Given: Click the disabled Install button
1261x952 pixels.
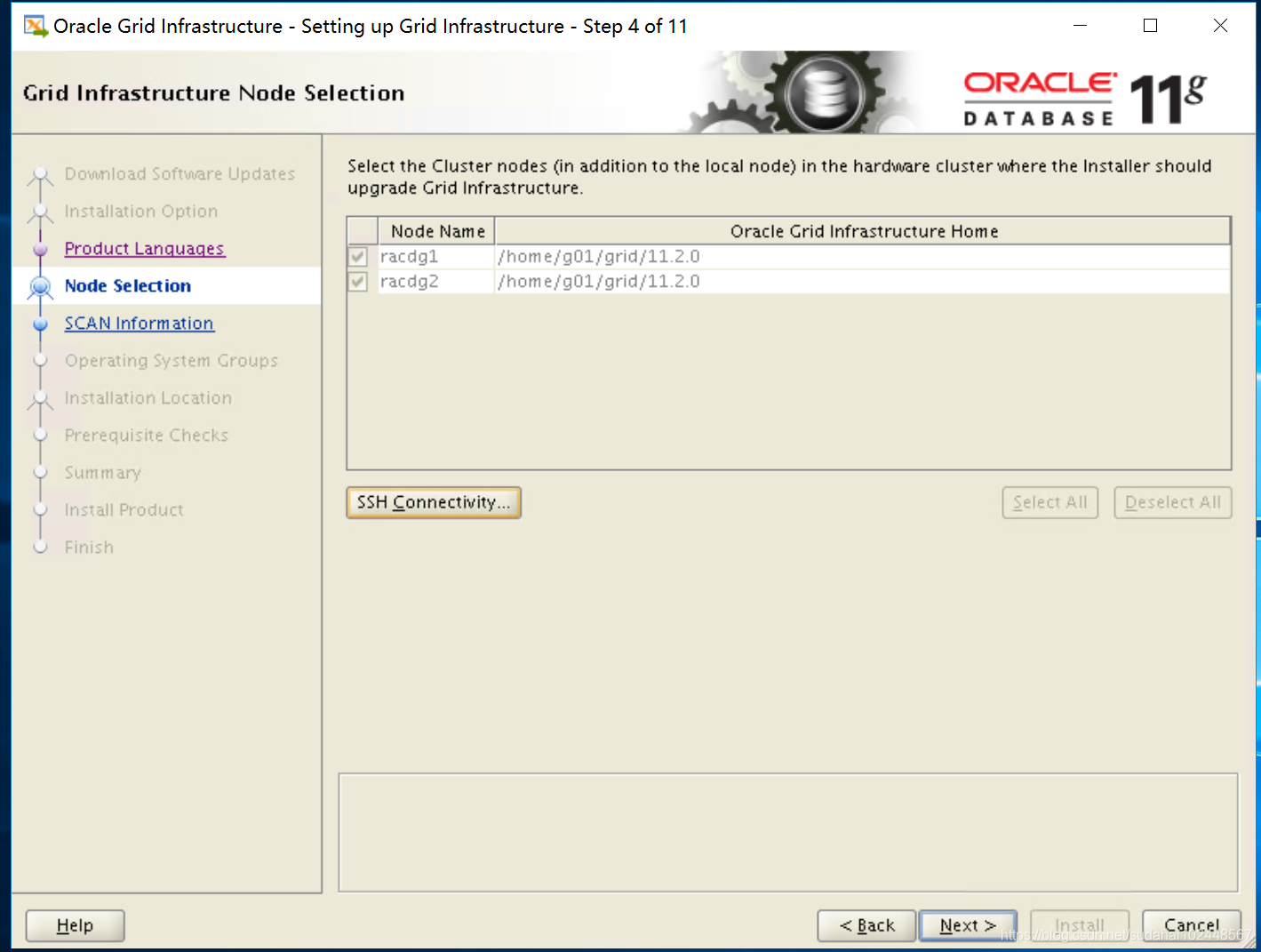Looking at the screenshot, I should coord(1080,925).
